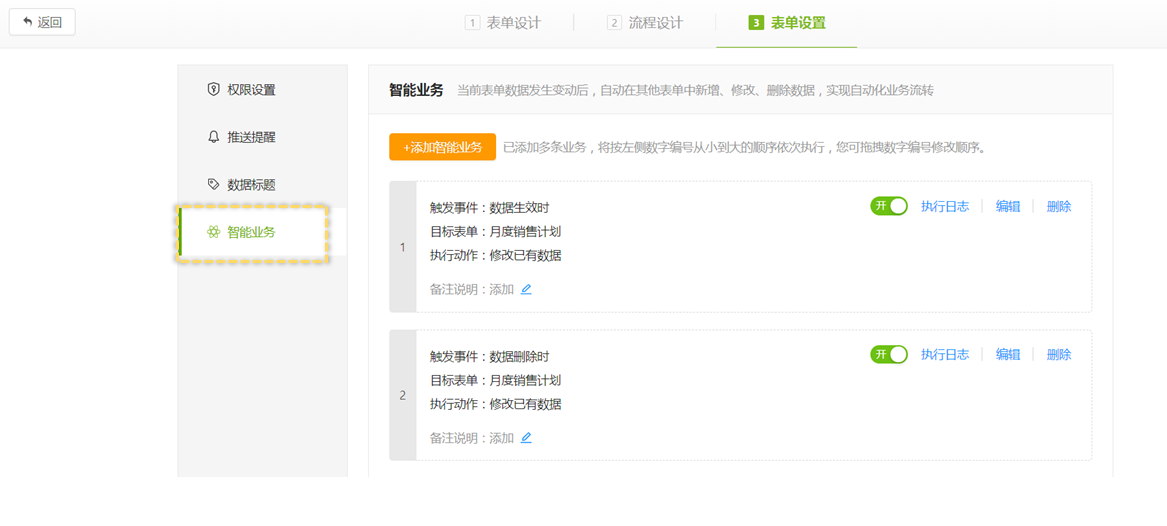Switch to the 表单设计 step tab
This screenshot has height=526, width=1167.
(x=503, y=22)
